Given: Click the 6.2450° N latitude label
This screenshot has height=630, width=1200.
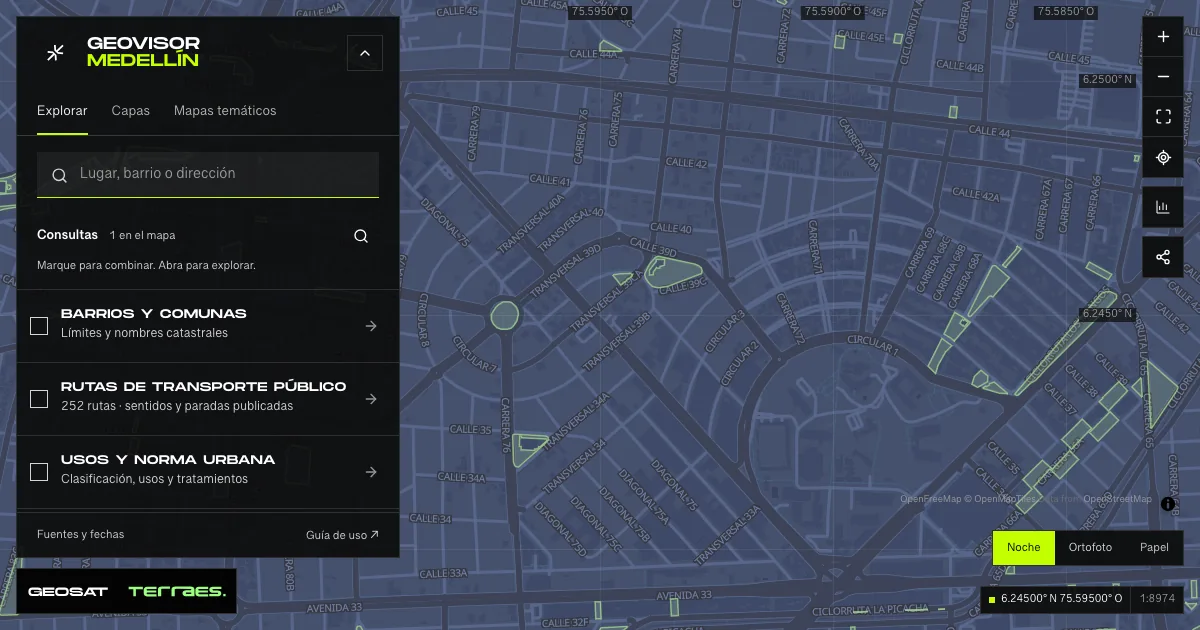Looking at the screenshot, I should 1108,313.
